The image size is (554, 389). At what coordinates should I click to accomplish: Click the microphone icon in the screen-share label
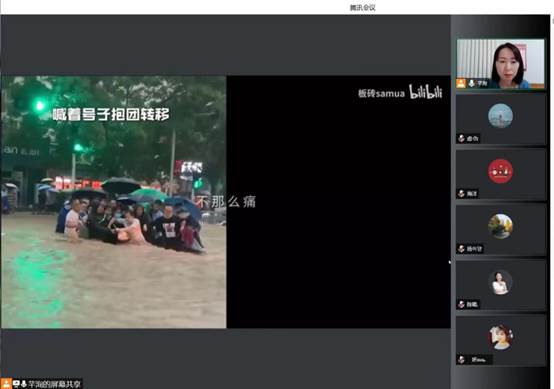click(24, 384)
